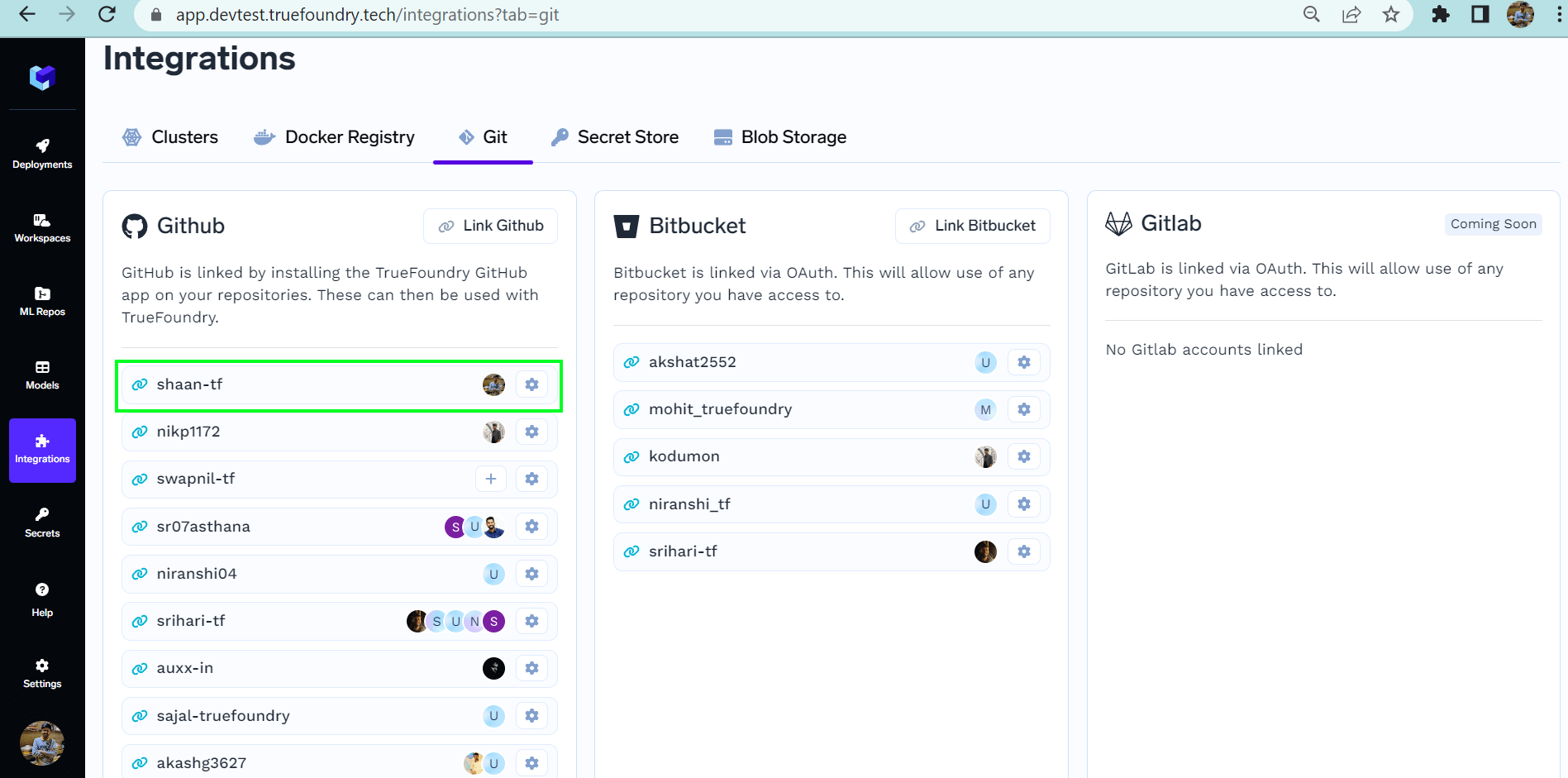Screen dimensions: 1568x778
Task: Select kodumon Bitbucket account
Action: pos(832,456)
